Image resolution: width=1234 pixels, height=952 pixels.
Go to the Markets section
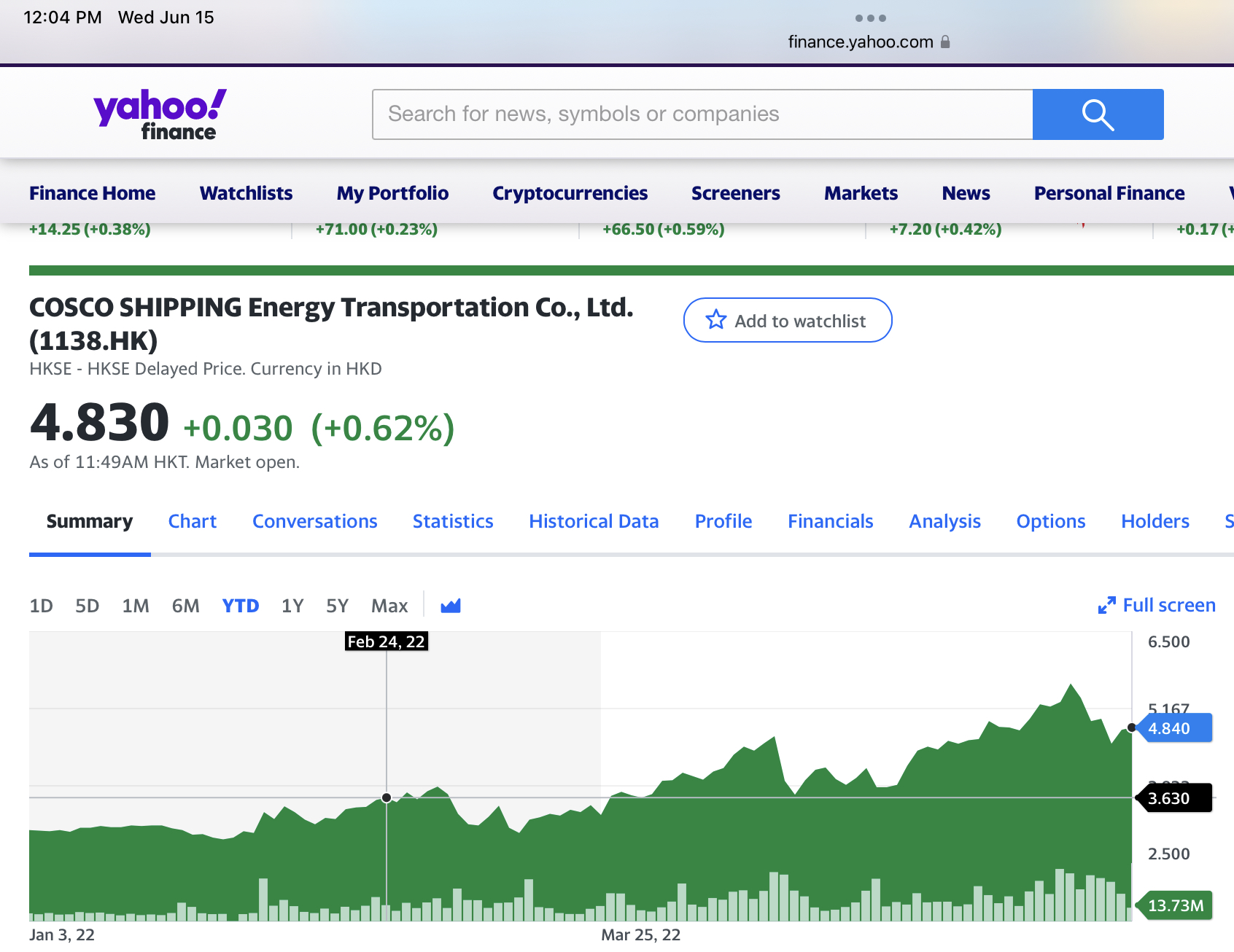pyautogui.click(x=861, y=193)
